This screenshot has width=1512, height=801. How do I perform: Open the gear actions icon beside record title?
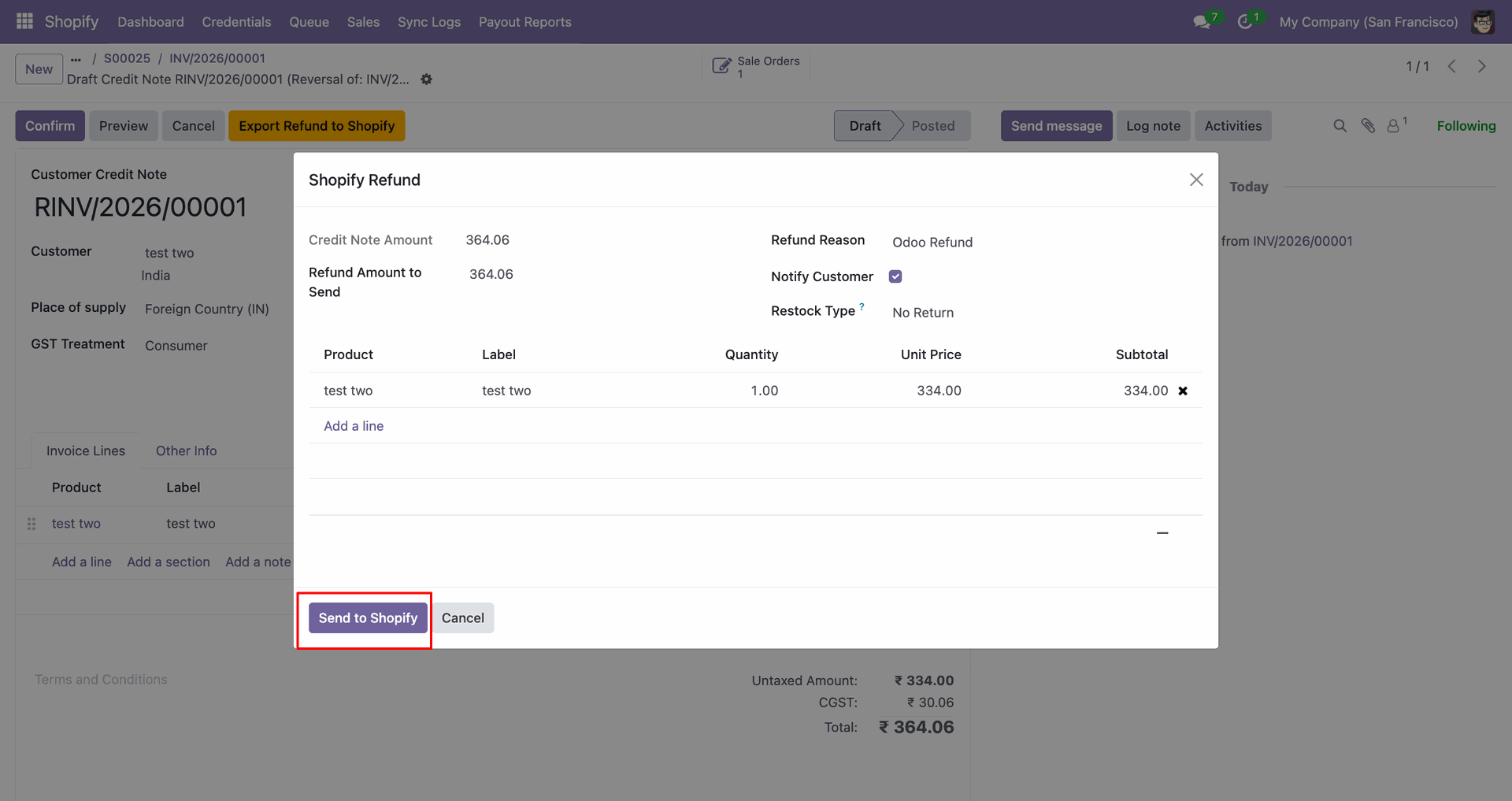[x=426, y=80]
